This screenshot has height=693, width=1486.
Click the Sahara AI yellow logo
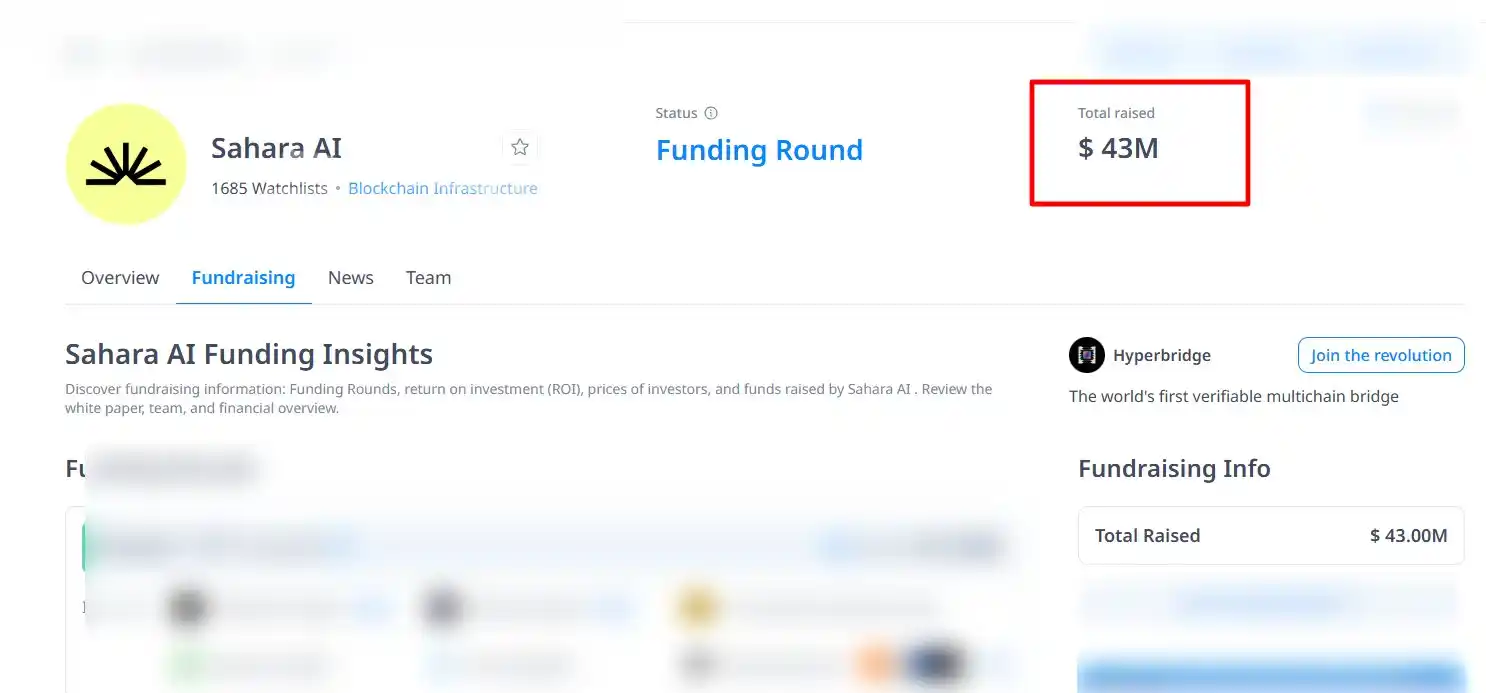[126, 164]
